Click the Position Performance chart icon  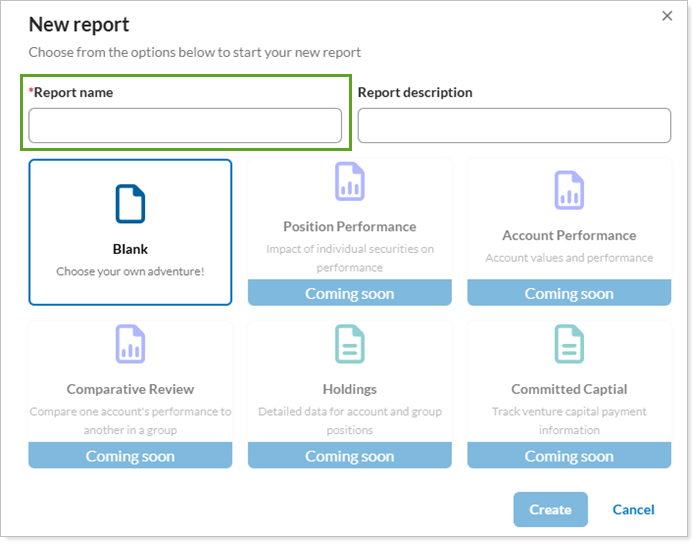[x=350, y=181]
